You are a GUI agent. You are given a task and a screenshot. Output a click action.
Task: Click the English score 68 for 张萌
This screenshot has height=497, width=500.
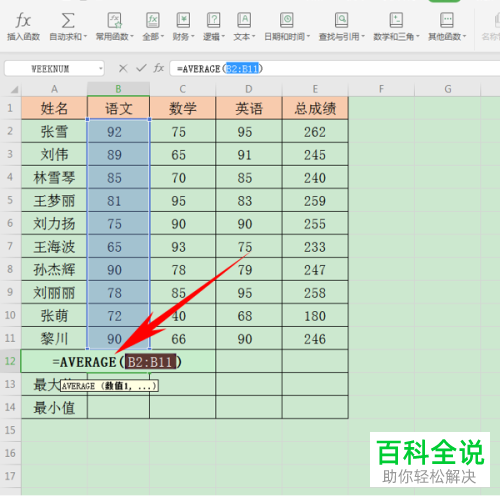pyautogui.click(x=249, y=315)
